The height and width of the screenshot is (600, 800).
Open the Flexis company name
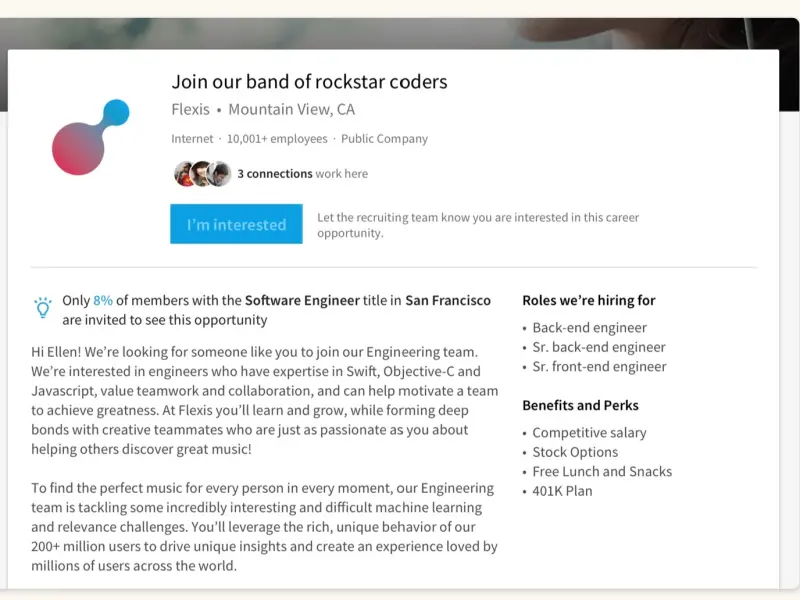tap(191, 110)
